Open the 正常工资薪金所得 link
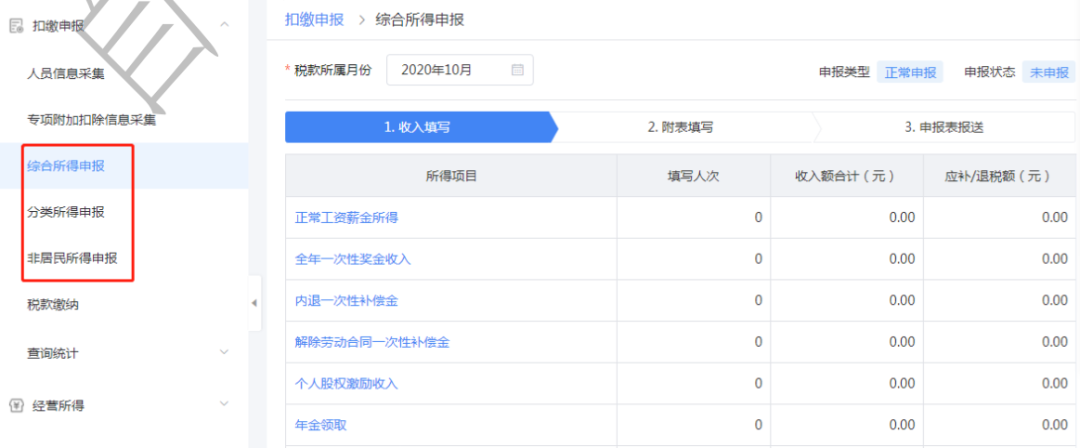 (346, 218)
